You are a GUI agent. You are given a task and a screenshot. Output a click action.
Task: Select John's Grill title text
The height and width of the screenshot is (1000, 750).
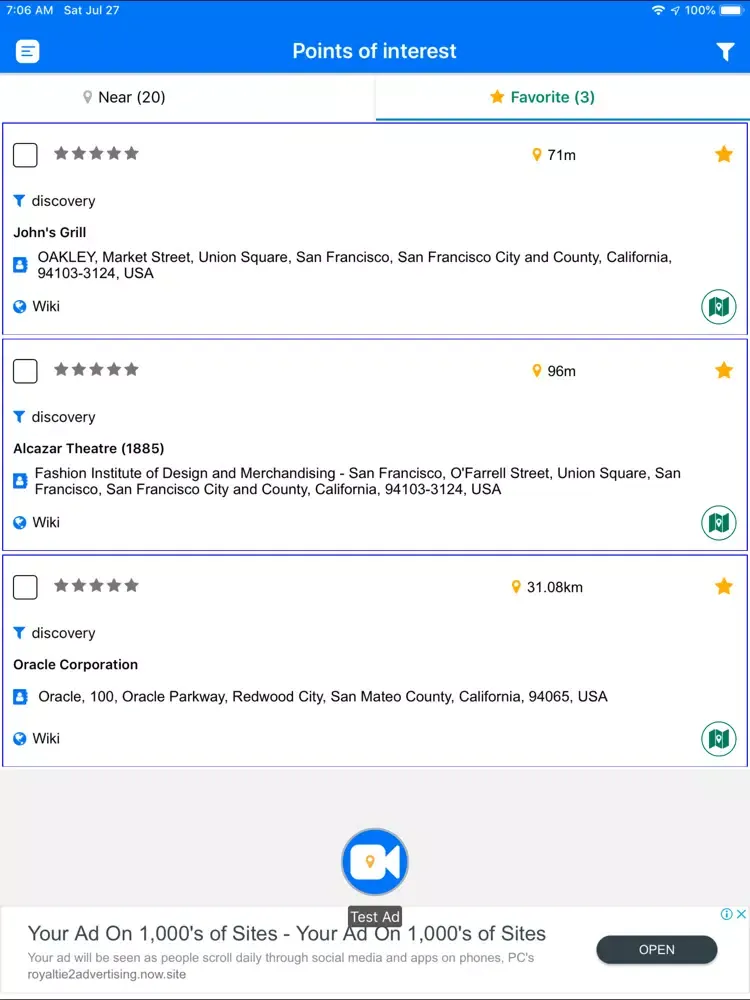pos(50,233)
